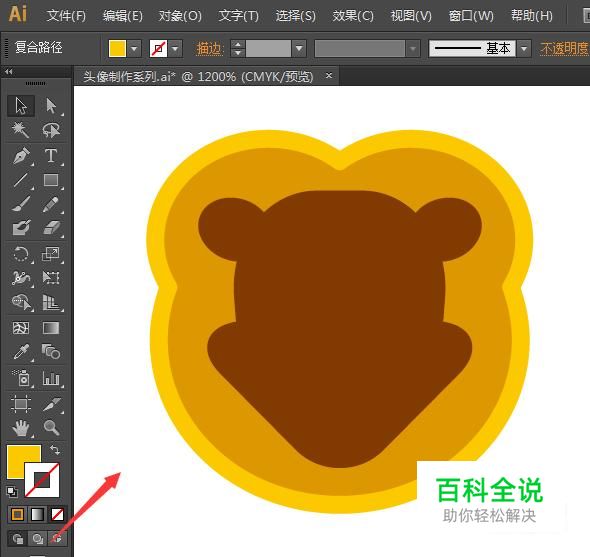The image size is (590, 557).
Task: Click stroke weight stepper arrows
Action: tap(237, 49)
